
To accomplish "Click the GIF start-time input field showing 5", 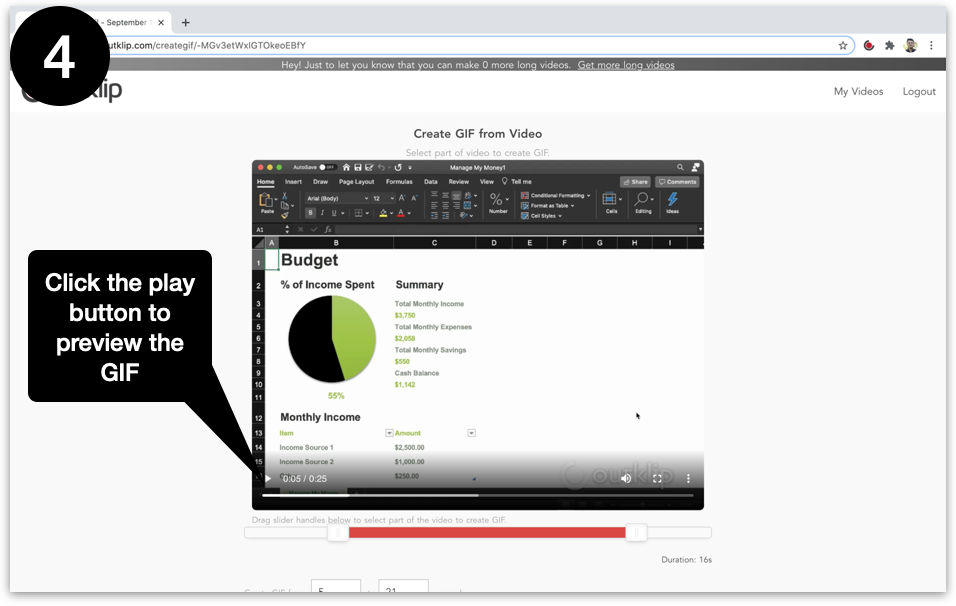I will pos(336,586).
